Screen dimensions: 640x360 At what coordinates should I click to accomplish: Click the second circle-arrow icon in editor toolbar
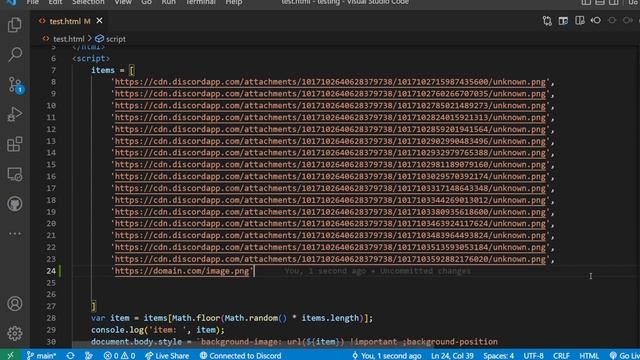[627, 20]
